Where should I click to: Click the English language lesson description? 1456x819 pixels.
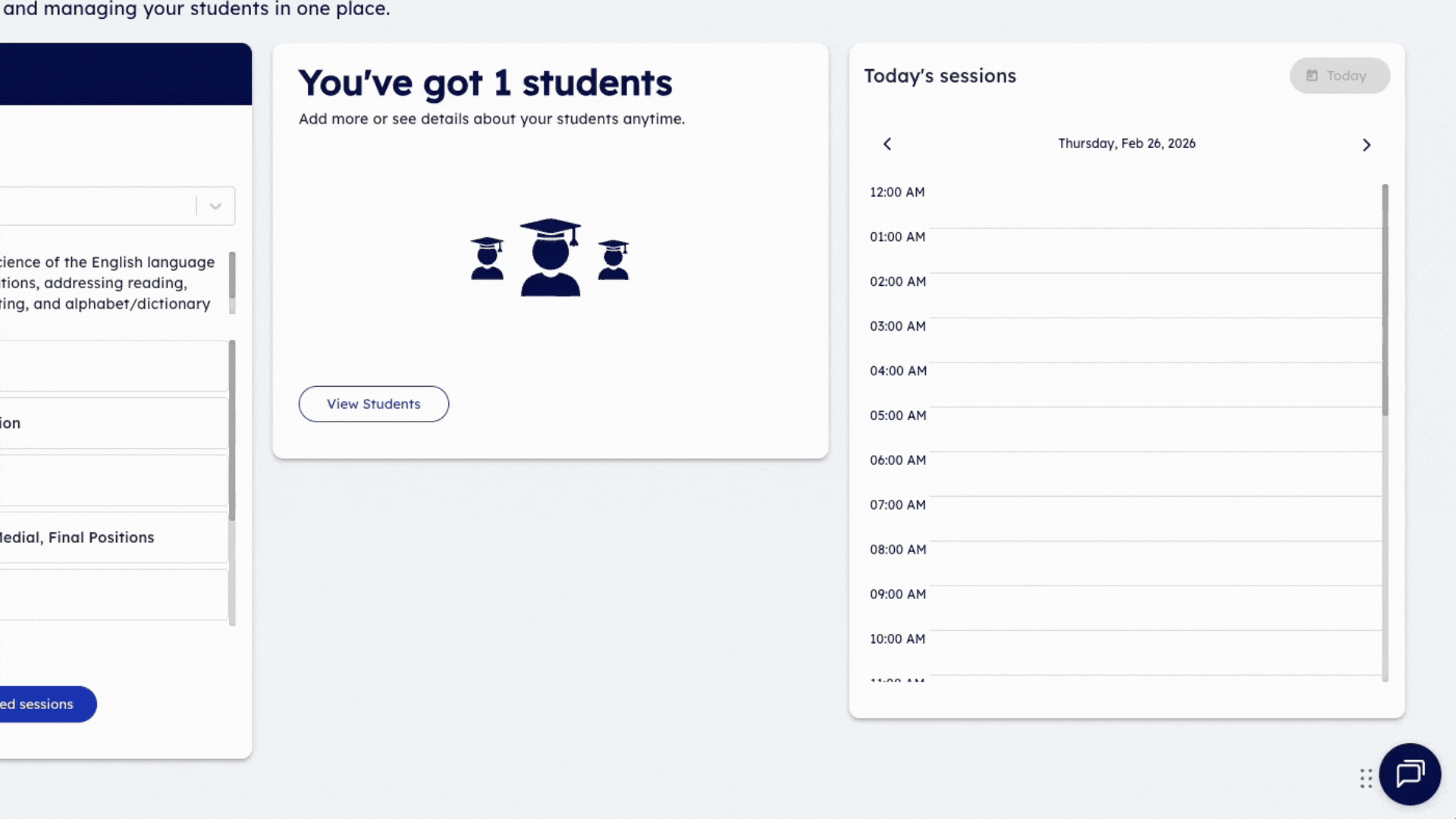click(x=106, y=283)
